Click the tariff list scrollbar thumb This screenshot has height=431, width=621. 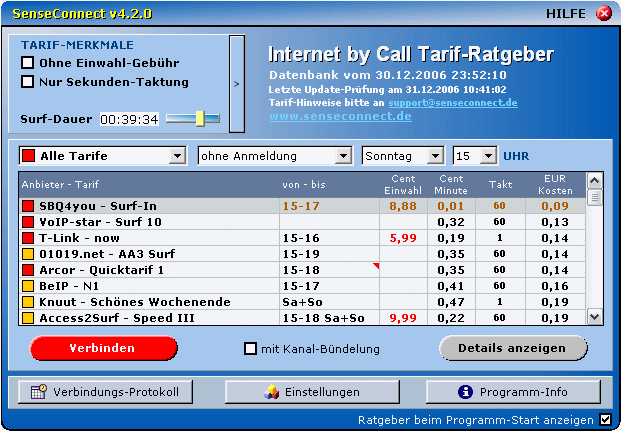(x=595, y=197)
